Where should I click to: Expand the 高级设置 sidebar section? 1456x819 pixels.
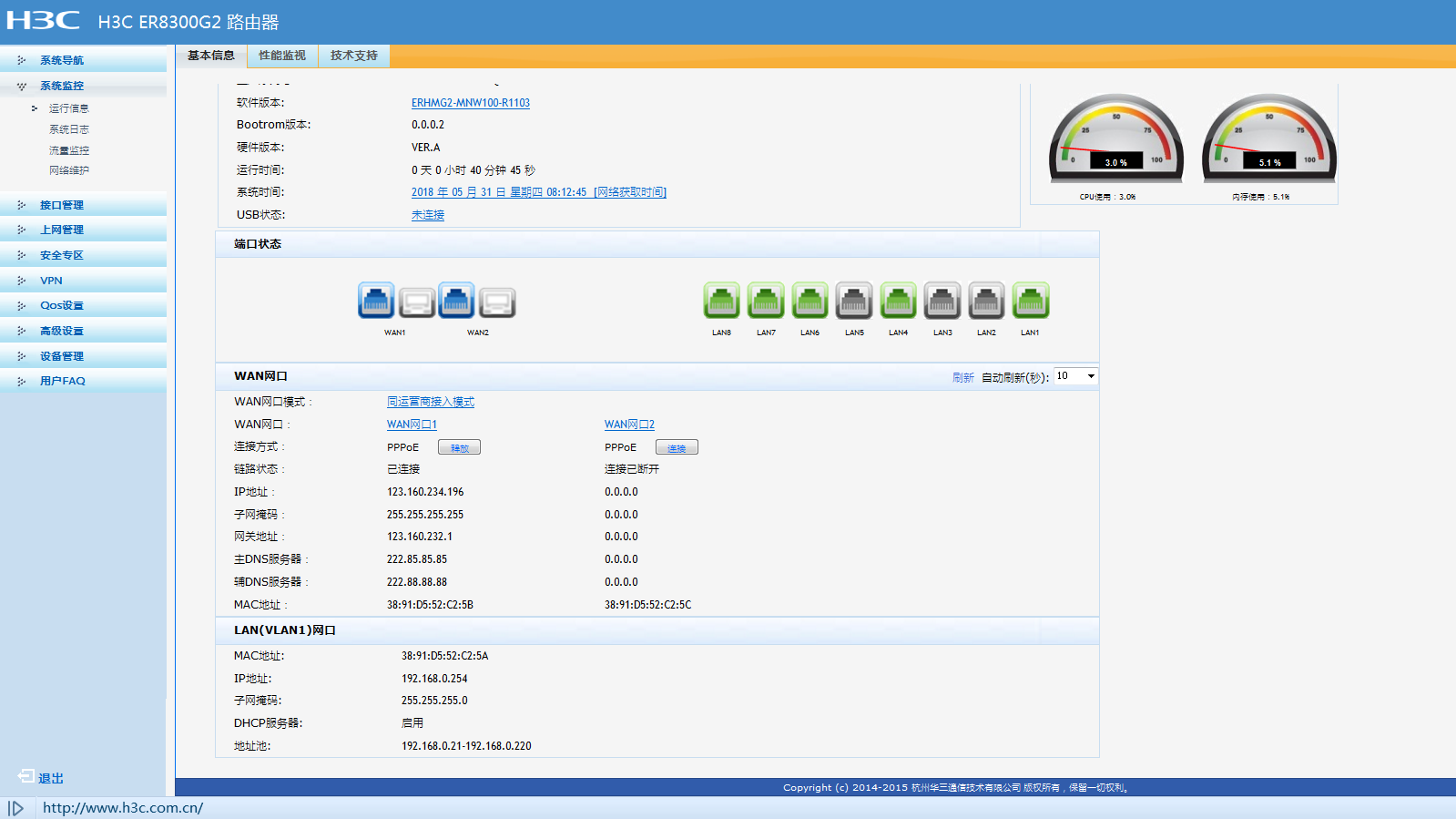pos(83,331)
